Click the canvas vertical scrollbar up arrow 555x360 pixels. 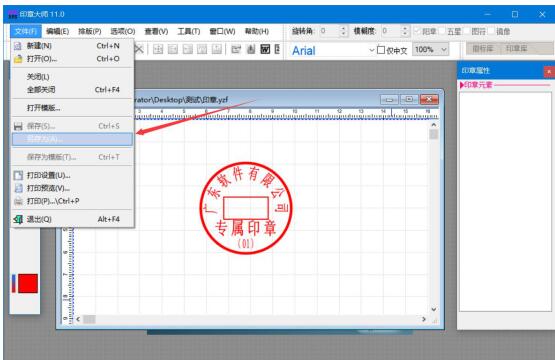[x=434, y=125]
